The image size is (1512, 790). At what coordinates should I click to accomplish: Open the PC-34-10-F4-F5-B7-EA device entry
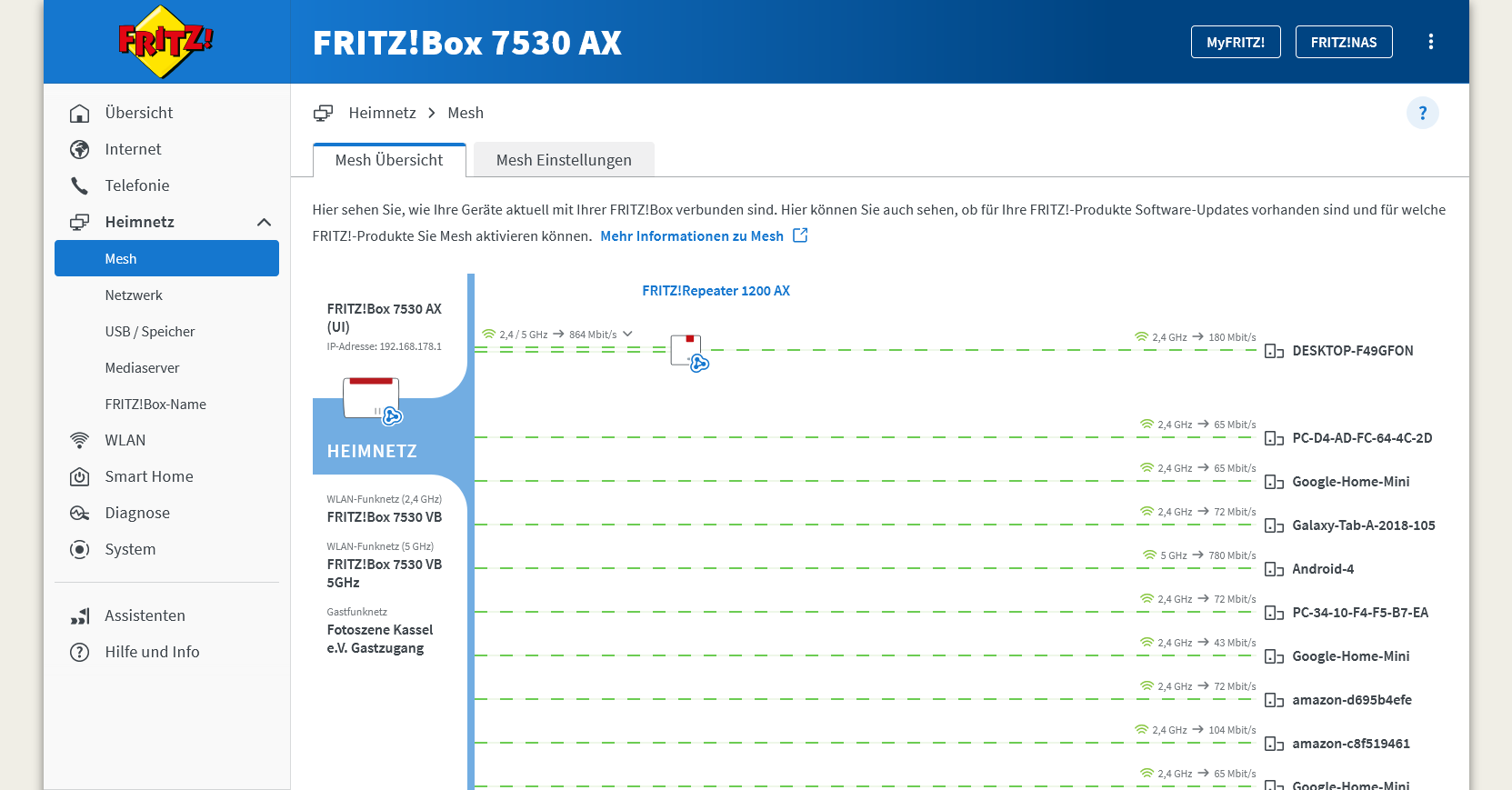1360,613
